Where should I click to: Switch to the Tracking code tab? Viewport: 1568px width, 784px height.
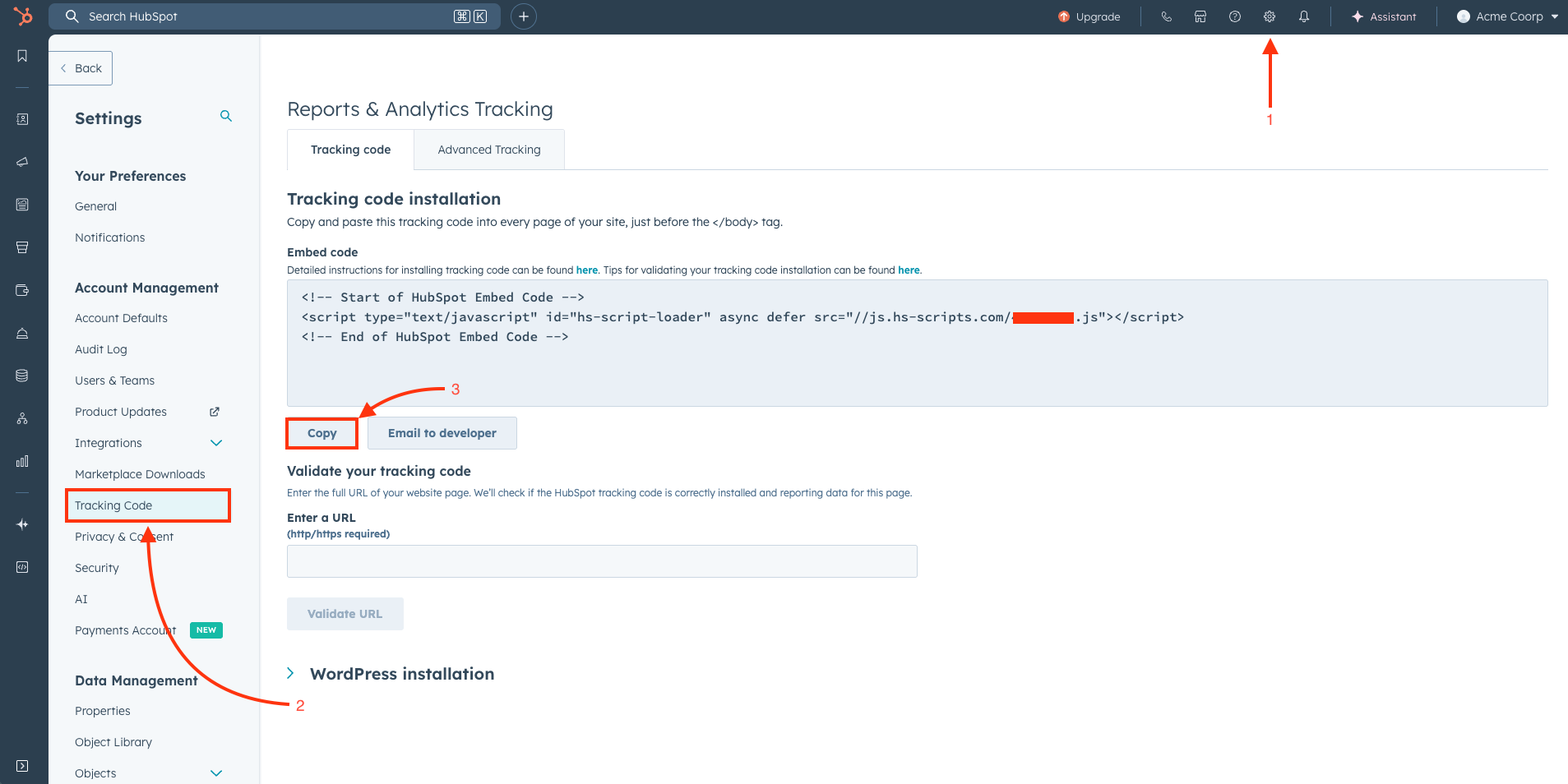pos(351,150)
